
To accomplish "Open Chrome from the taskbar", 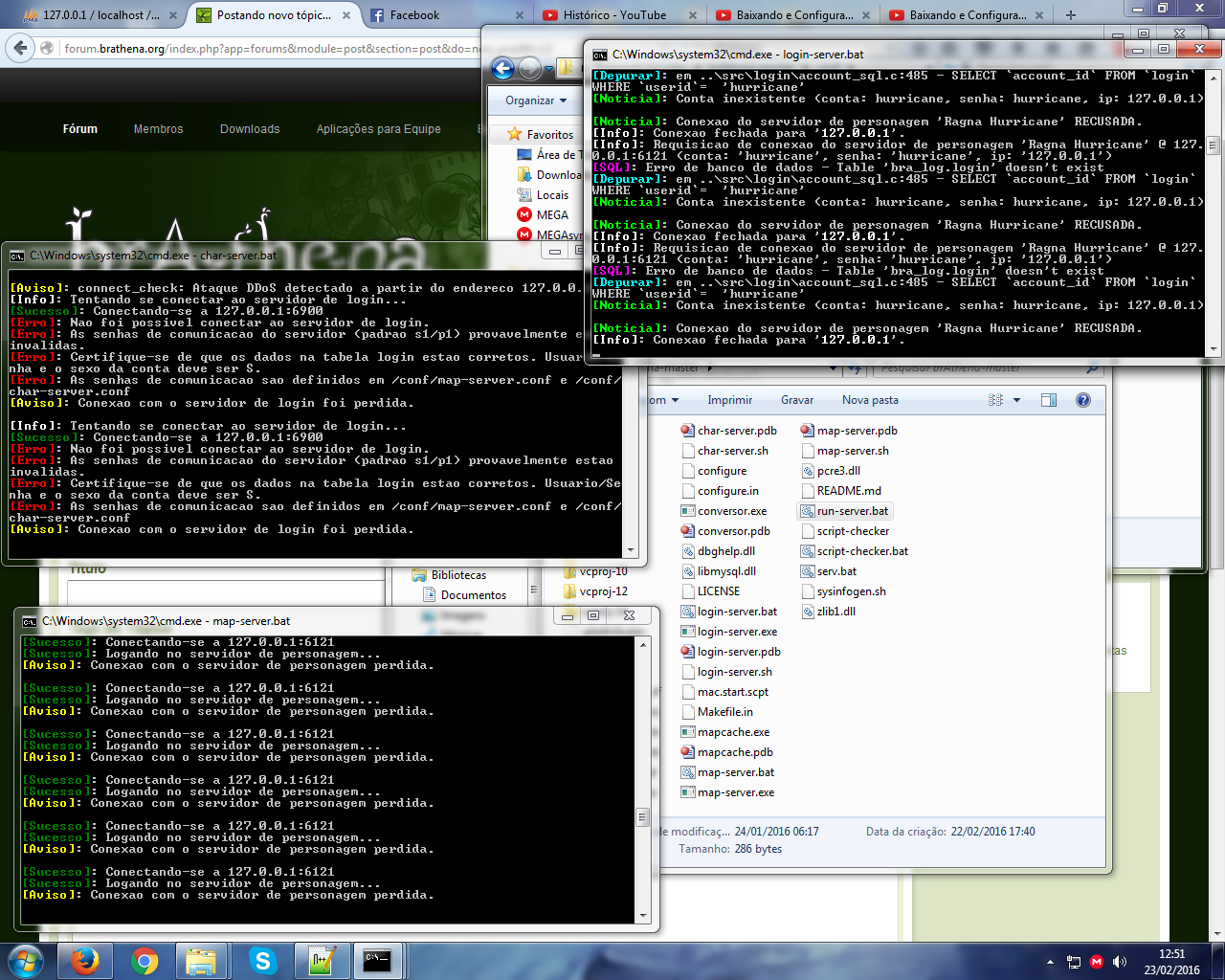I will pyautogui.click(x=145, y=961).
